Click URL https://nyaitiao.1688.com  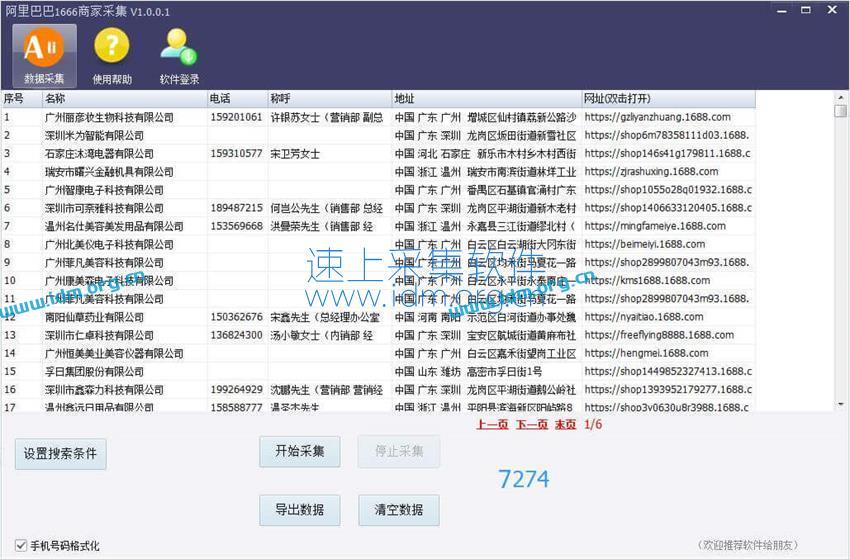(644, 317)
